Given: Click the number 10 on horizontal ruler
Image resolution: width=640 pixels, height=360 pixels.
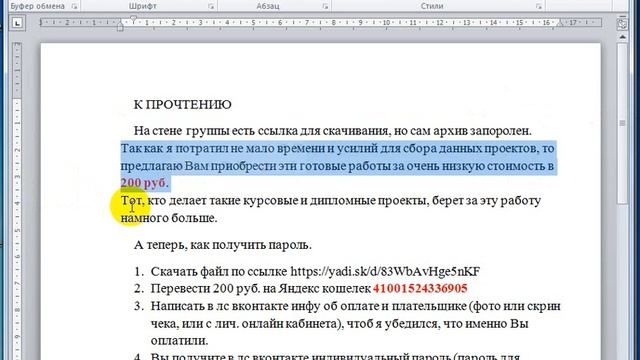Looking at the screenshot, I should 386,23.
